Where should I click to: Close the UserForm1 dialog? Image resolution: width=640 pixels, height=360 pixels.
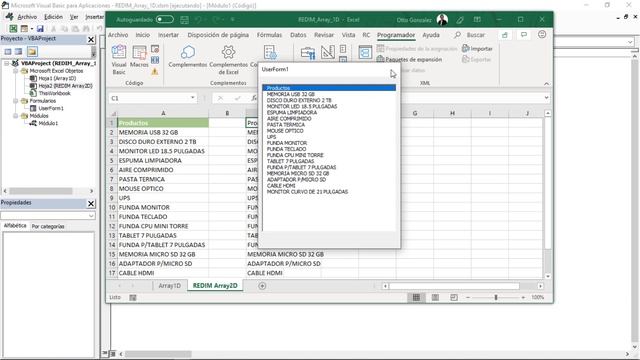393,70
